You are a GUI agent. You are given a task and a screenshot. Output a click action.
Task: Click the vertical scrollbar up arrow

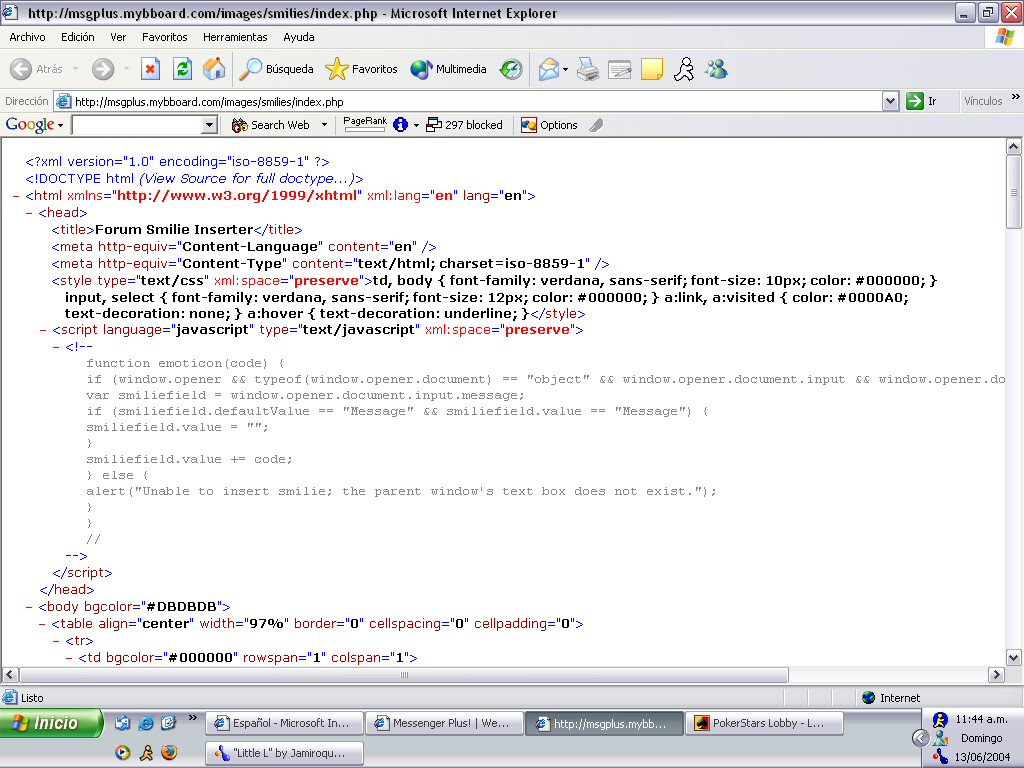(x=1014, y=147)
